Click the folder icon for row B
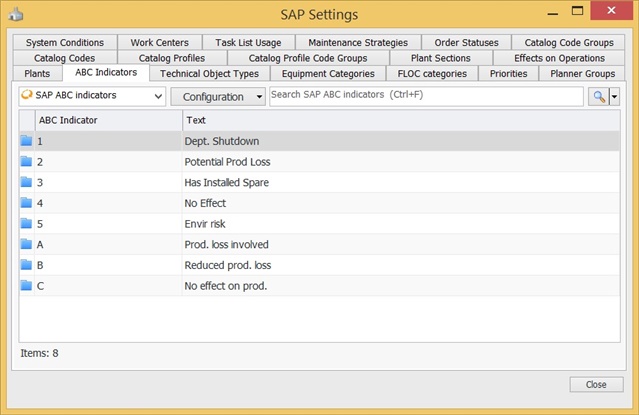The width and height of the screenshot is (639, 415). (26, 265)
